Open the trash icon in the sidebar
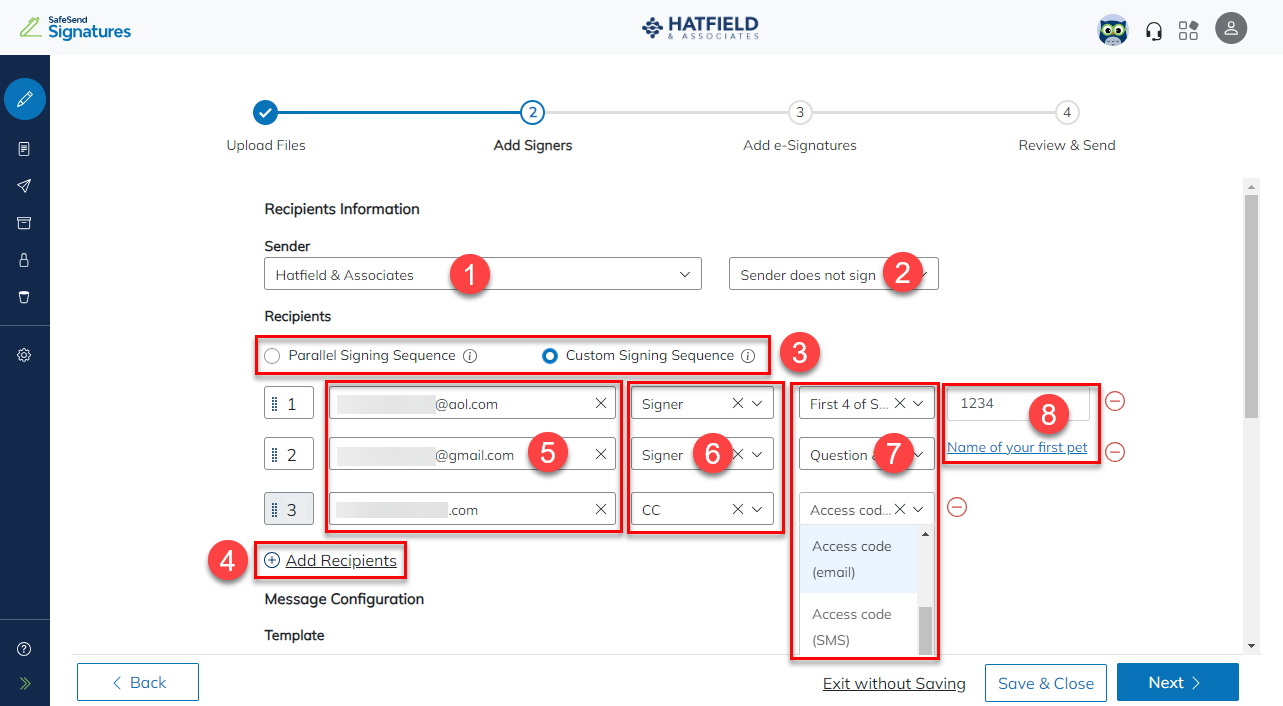The height and width of the screenshot is (706, 1283). click(24, 296)
